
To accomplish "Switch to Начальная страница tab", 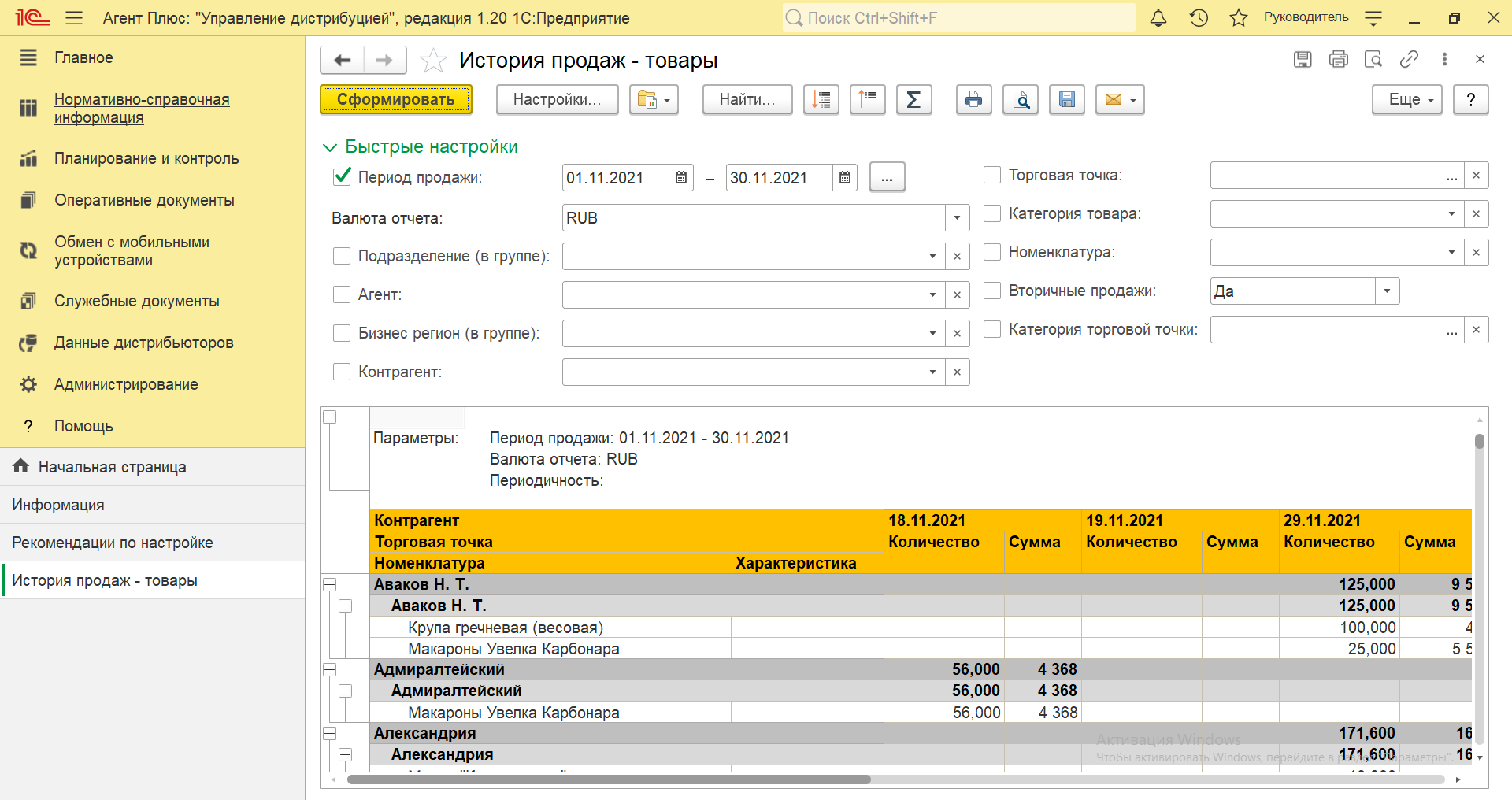I will point(152,467).
